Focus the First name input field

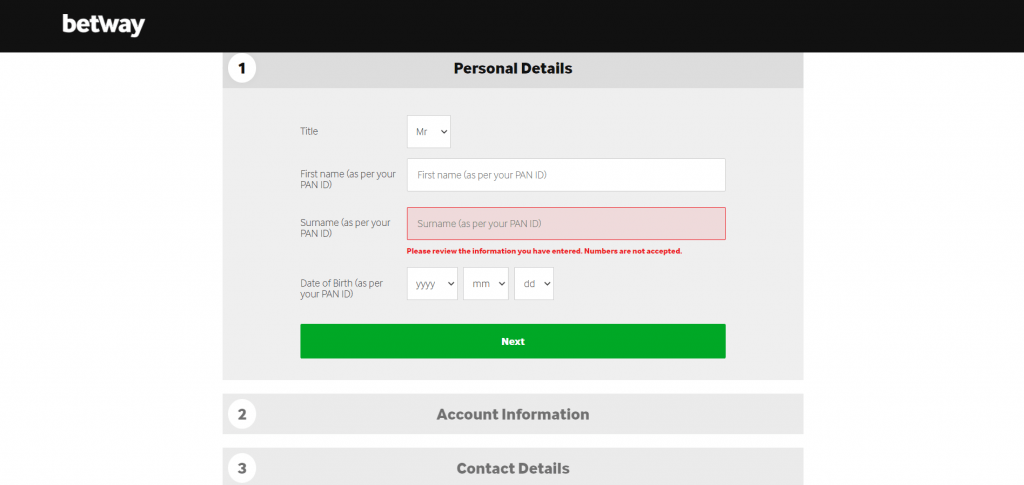pyautogui.click(x=566, y=175)
